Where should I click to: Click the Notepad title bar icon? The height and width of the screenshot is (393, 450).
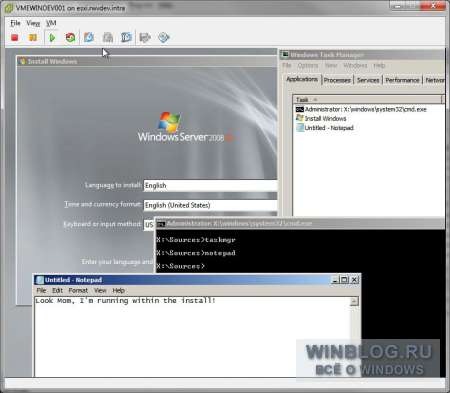click(x=40, y=280)
